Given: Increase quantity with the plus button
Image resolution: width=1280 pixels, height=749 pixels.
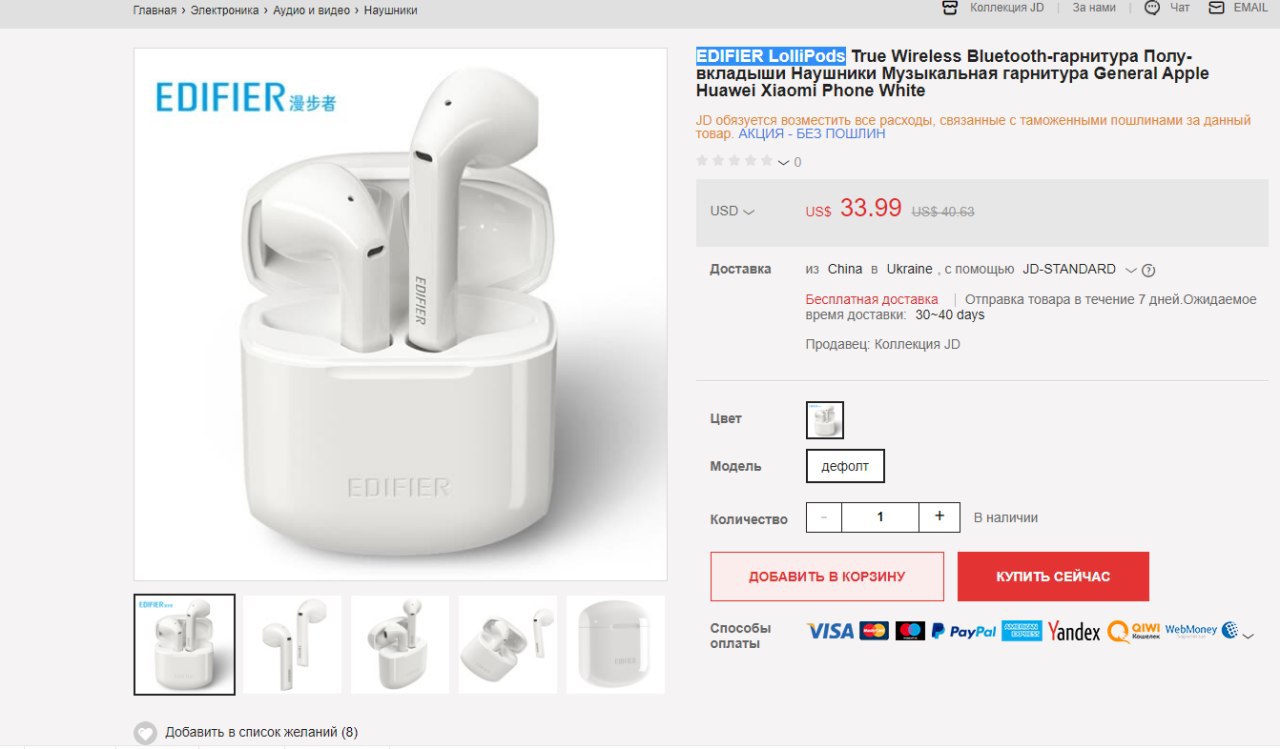Looking at the screenshot, I should point(939,517).
